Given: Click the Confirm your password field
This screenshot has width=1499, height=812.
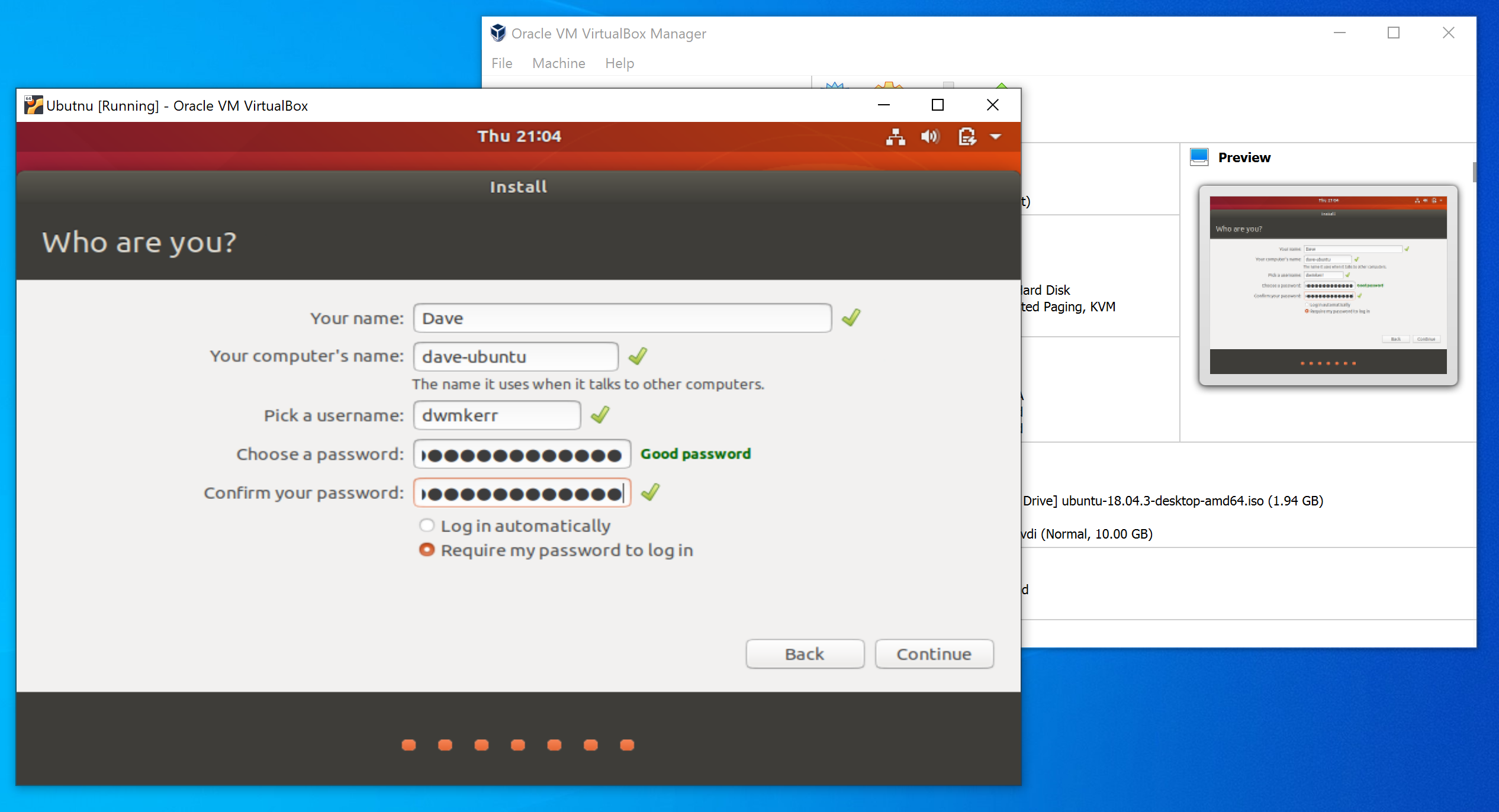Looking at the screenshot, I should coord(522,493).
